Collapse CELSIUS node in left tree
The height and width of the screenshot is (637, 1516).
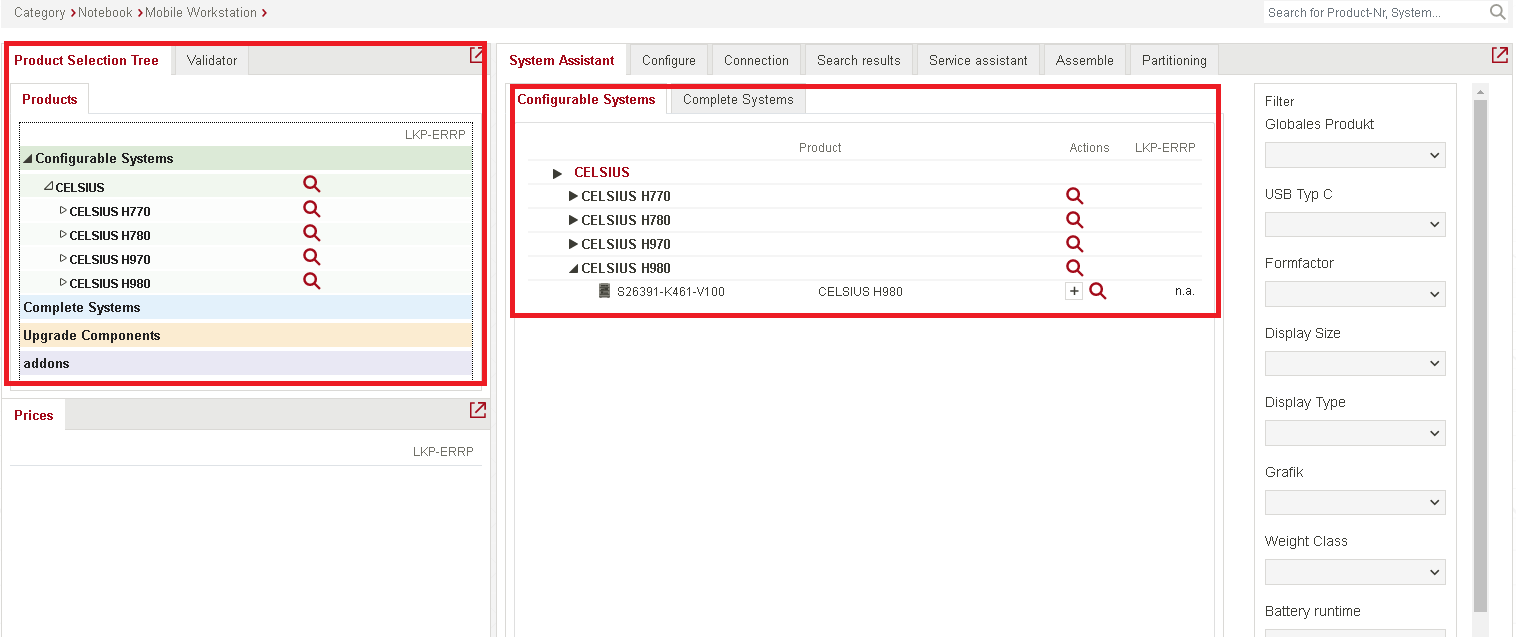point(48,187)
